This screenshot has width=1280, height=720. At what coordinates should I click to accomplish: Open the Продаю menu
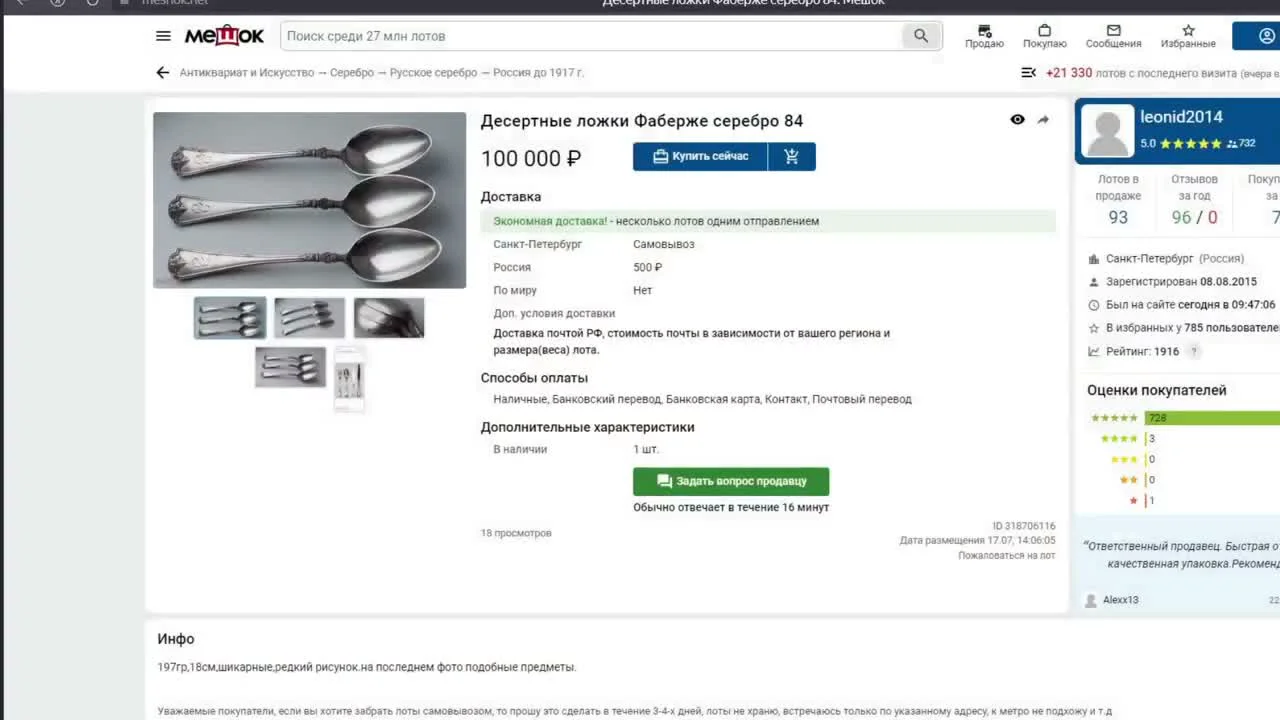pyautogui.click(x=984, y=36)
